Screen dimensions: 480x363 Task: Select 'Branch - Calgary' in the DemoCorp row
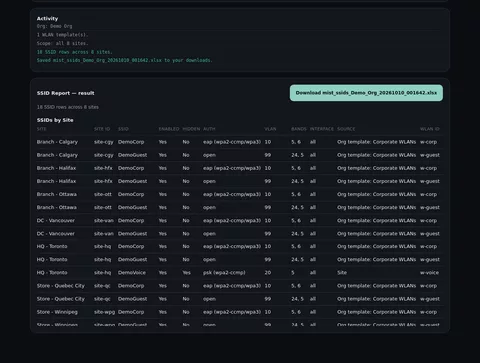point(57,142)
